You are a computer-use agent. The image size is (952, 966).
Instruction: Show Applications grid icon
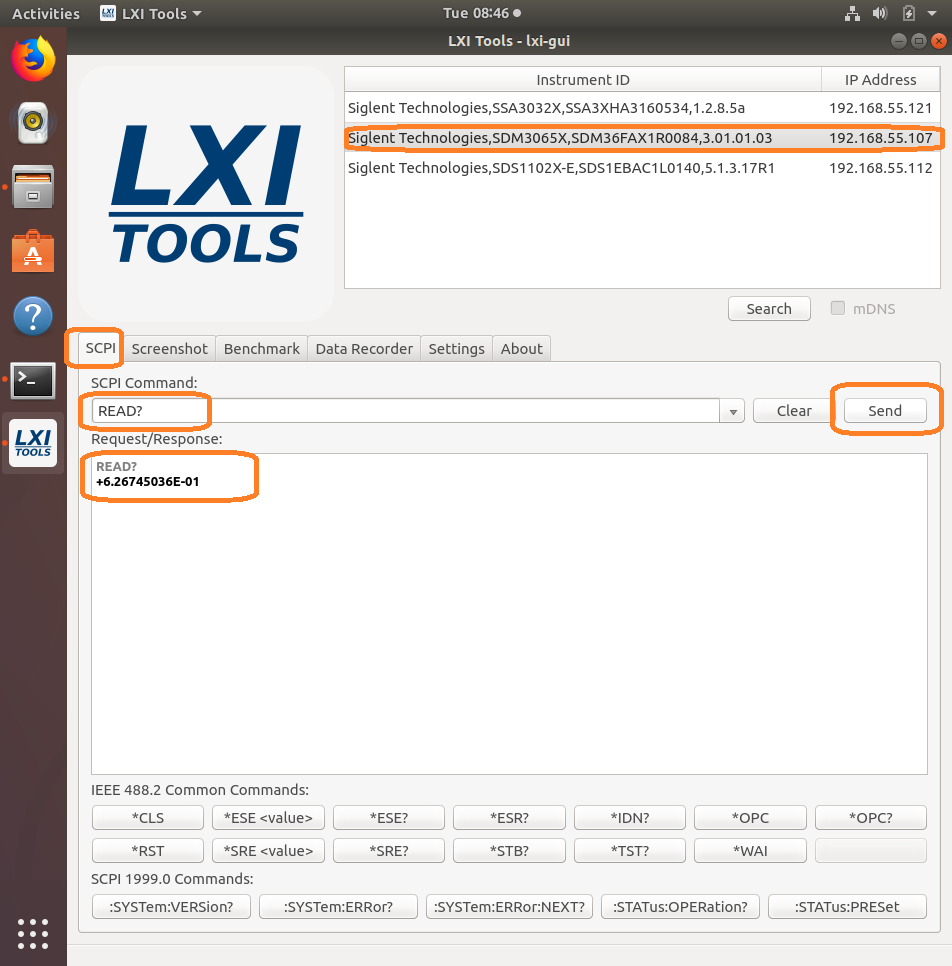coord(33,932)
